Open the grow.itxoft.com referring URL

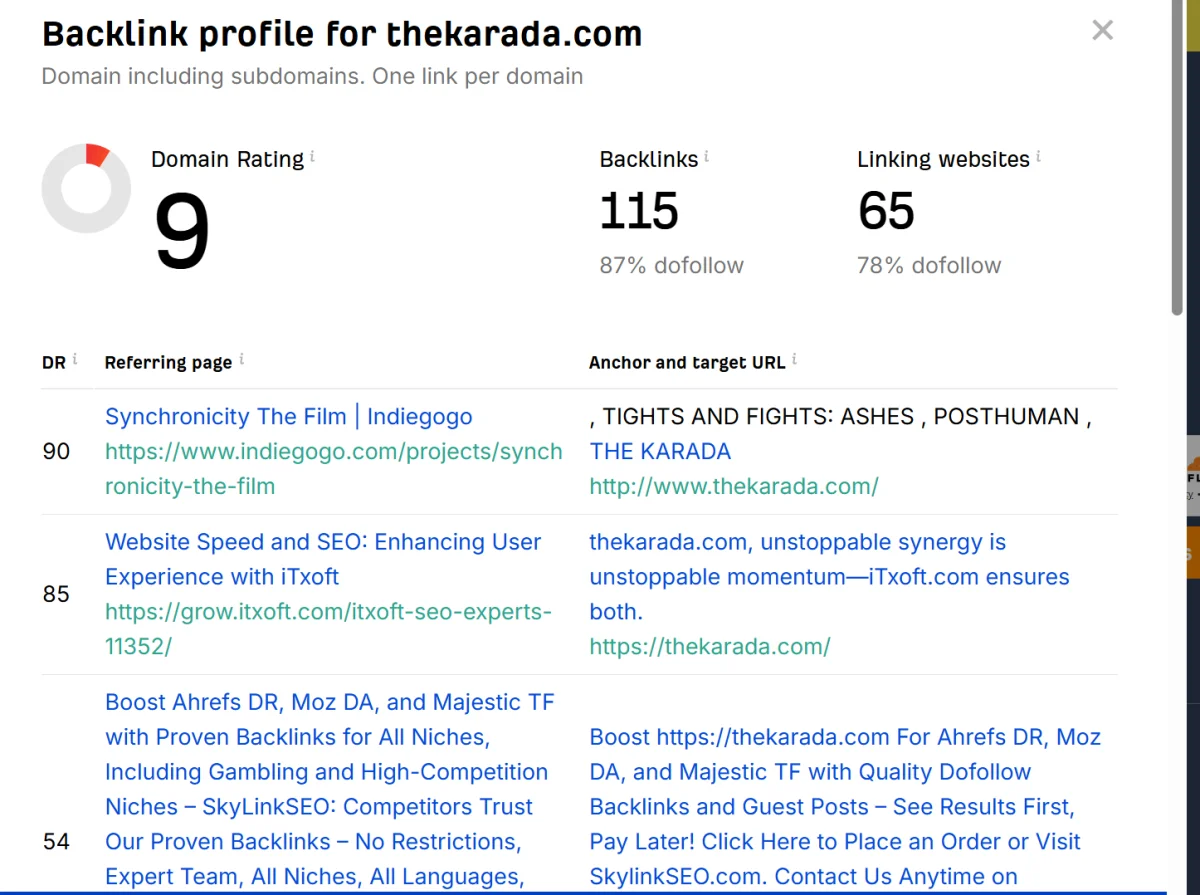(x=328, y=629)
